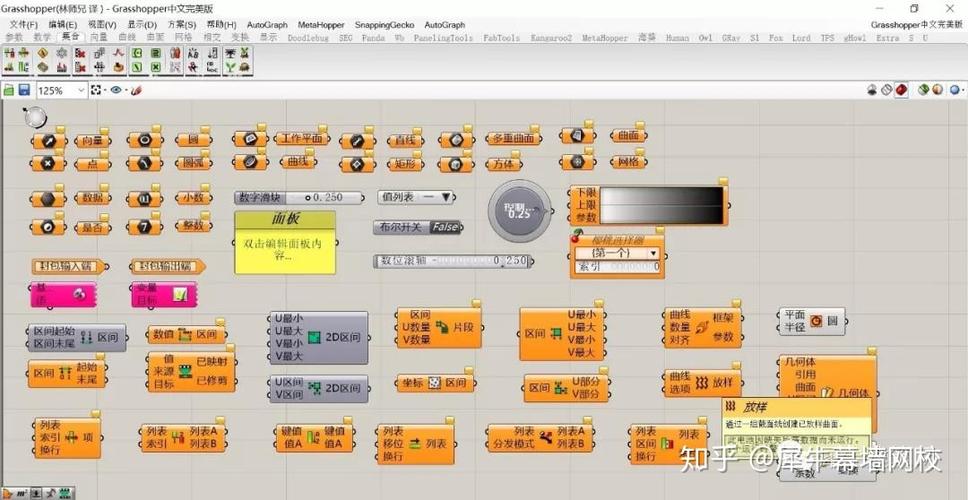Click the pink 变量 目标 component
Image resolution: width=968 pixels, height=500 pixels.
[x=164, y=294]
